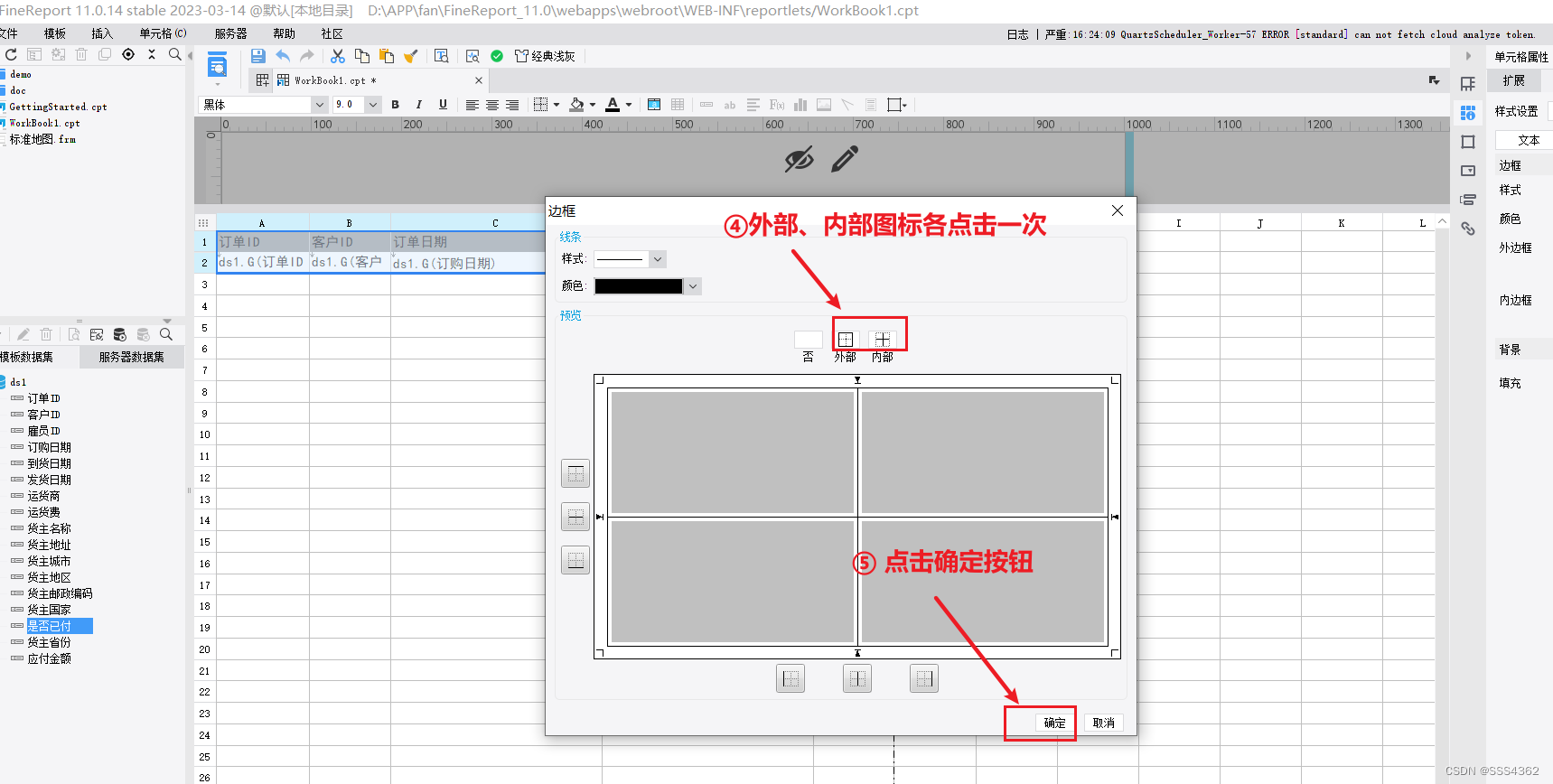Open the toolbar border style dropdown arrow
Image resolution: width=1553 pixels, height=784 pixels.
(557, 105)
